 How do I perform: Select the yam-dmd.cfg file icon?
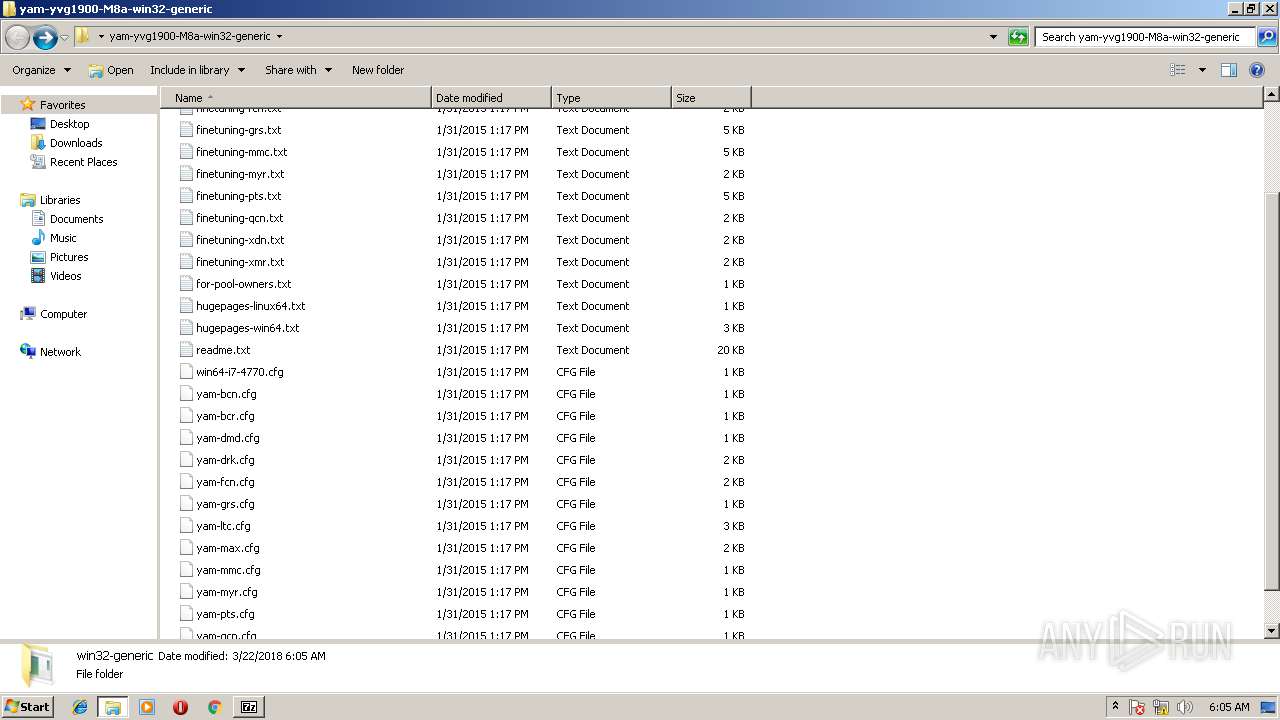point(186,438)
